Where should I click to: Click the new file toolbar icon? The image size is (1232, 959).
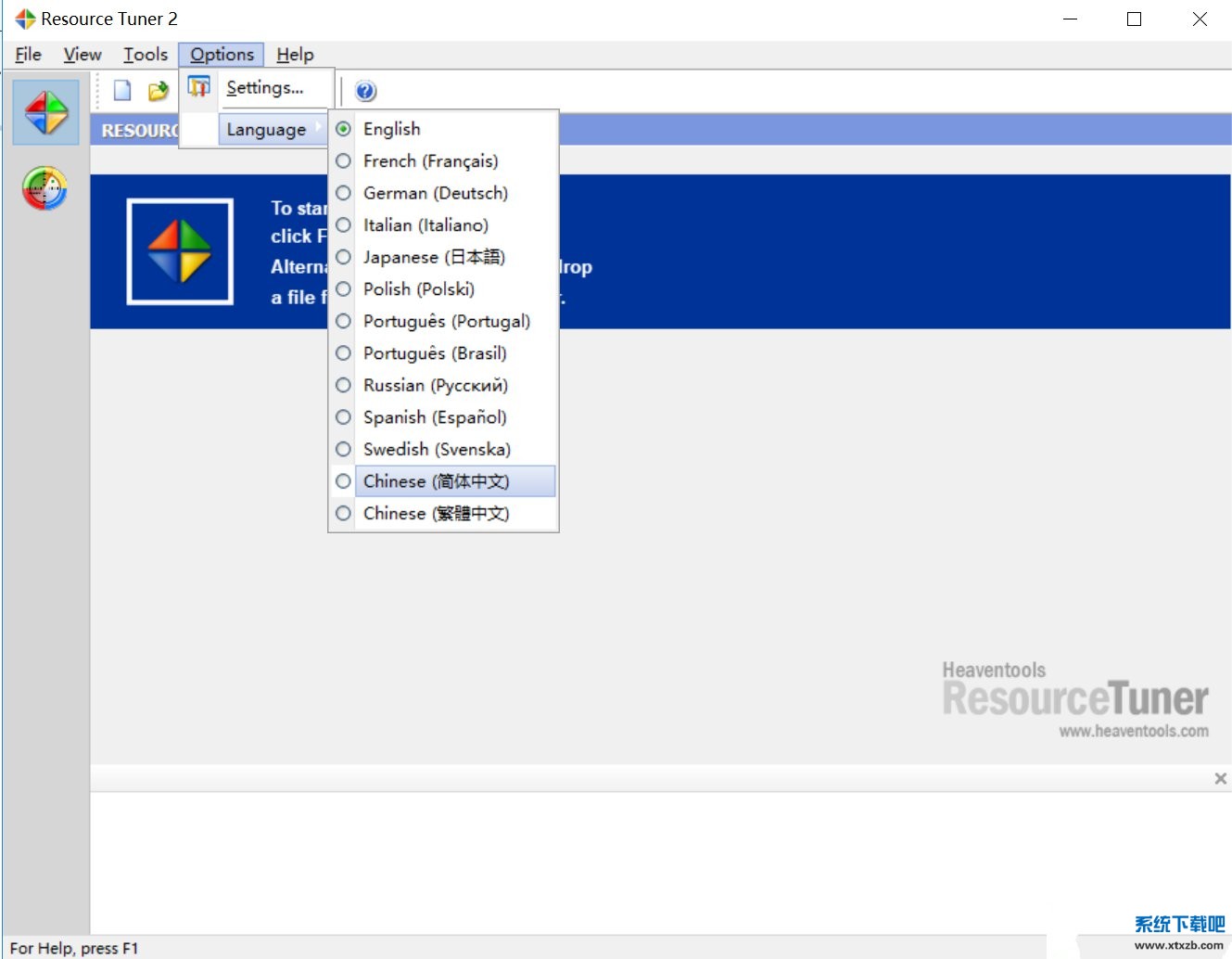pos(122,90)
